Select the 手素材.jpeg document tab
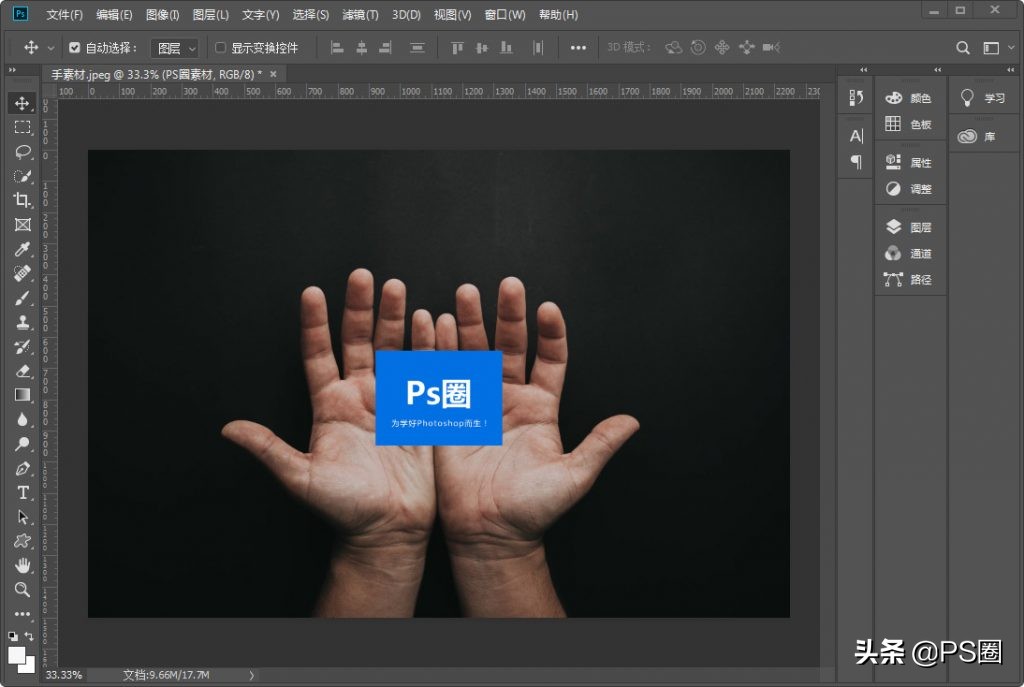1024x687 pixels. click(x=157, y=74)
